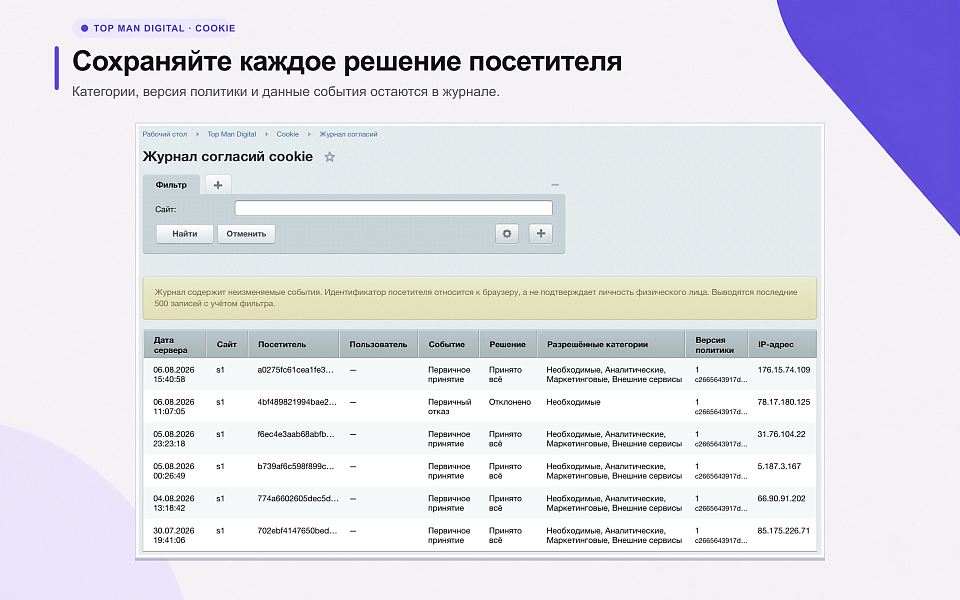Screen dimensions: 960x600
Task: Open Cookie breadcrumb link
Action: pyautogui.click(x=288, y=134)
